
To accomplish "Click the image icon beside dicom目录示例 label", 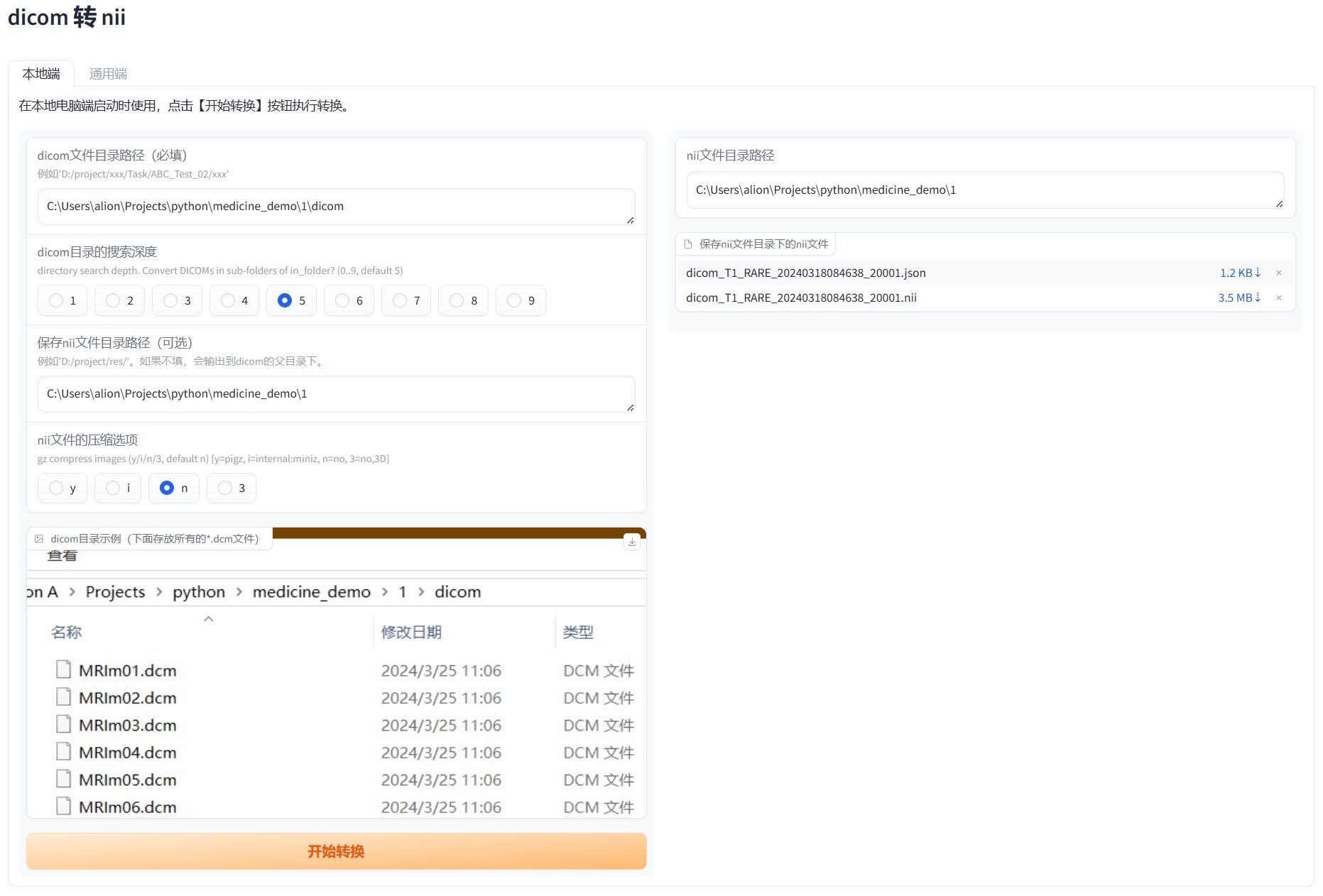I will [x=39, y=539].
